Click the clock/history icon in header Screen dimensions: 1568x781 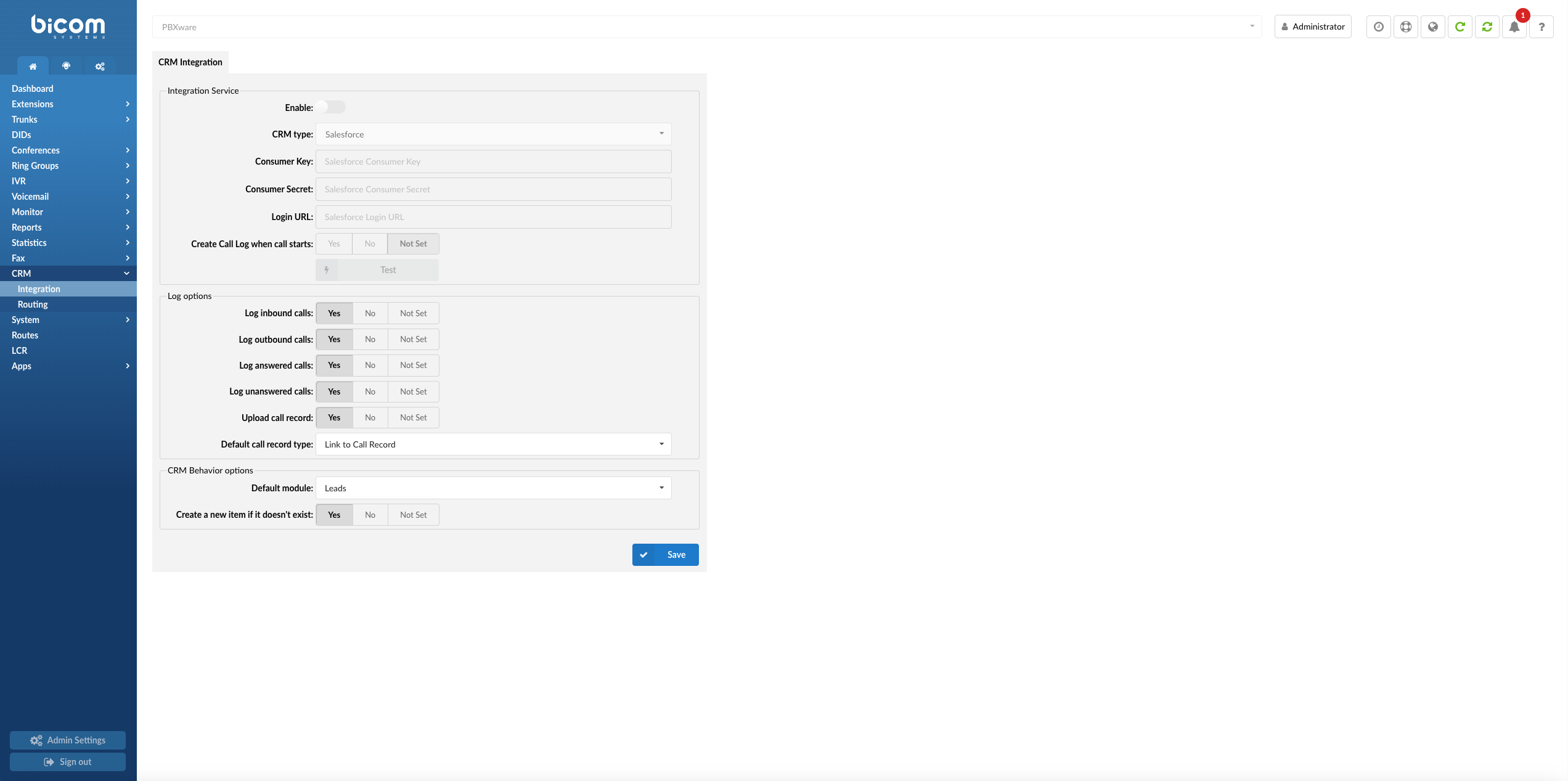point(1378,26)
